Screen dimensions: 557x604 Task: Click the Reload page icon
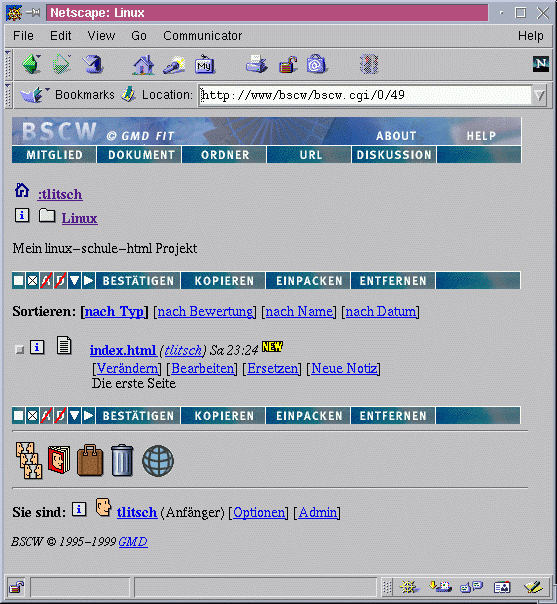click(93, 64)
